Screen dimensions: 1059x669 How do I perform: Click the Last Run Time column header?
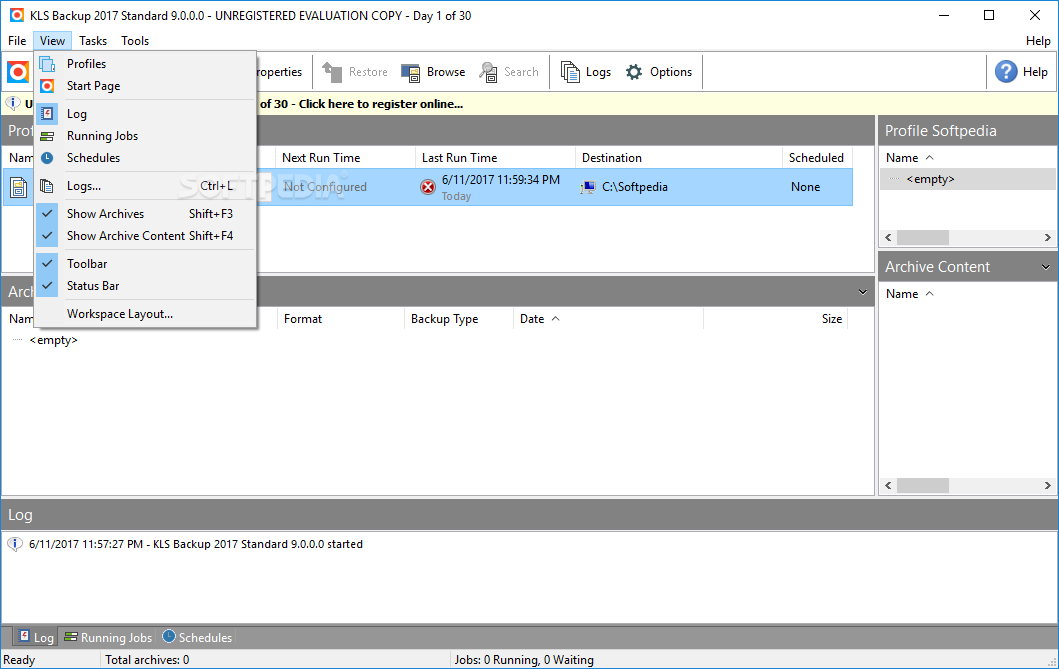click(x=495, y=158)
